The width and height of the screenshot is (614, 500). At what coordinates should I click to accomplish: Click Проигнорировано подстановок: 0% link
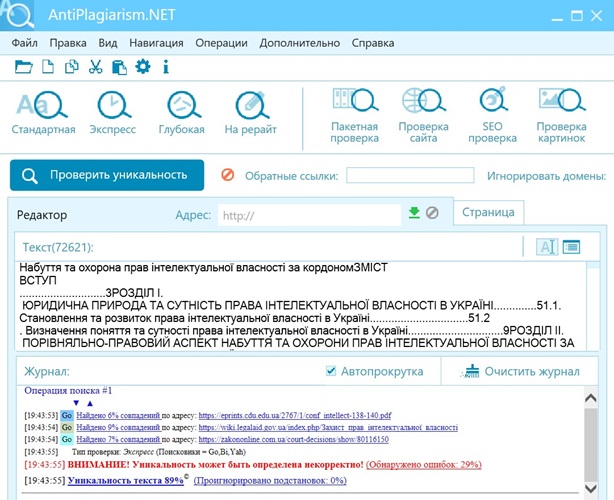(270, 480)
